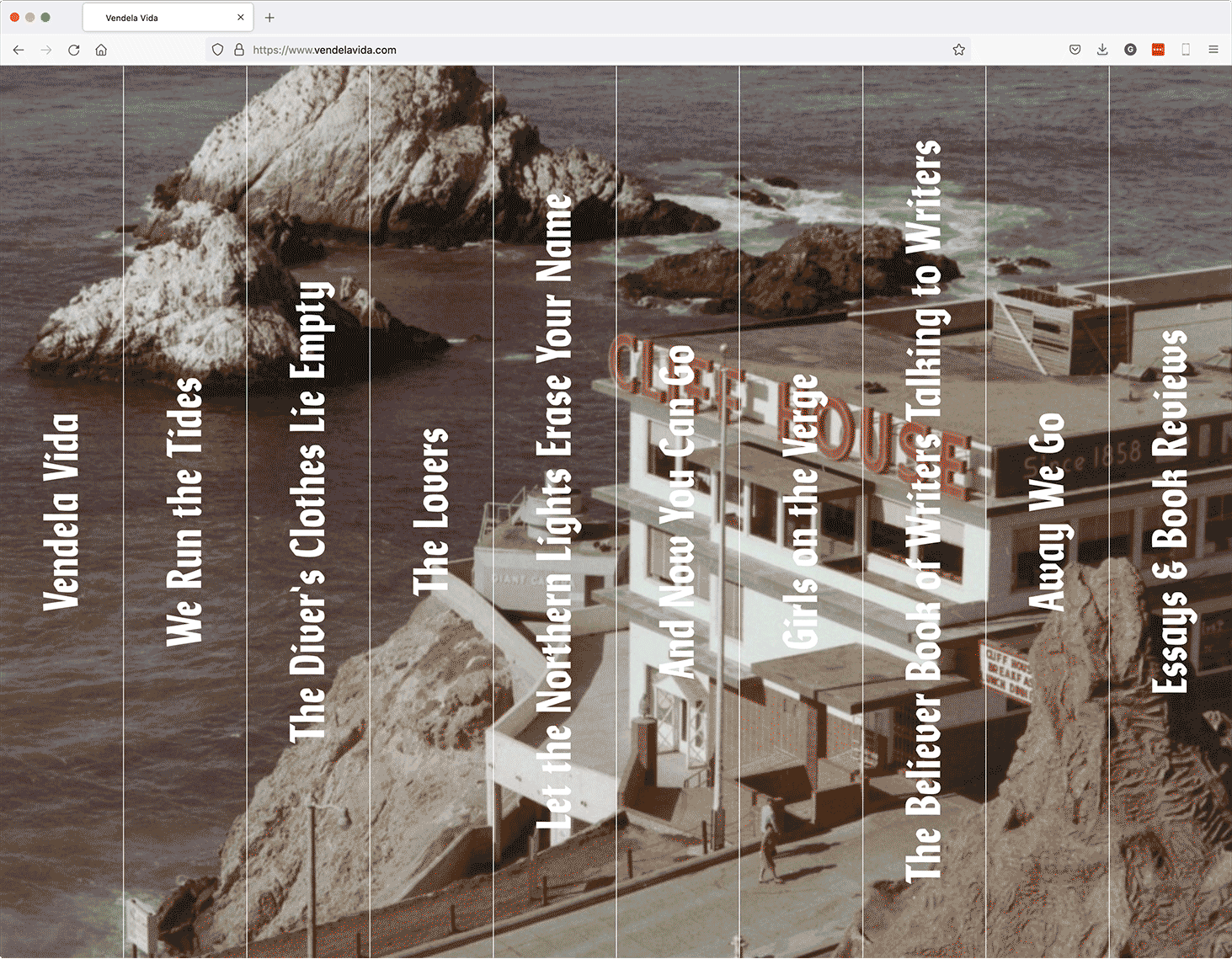Go to the browser home page
Viewport: 1232px width, 959px height.
pos(101,50)
